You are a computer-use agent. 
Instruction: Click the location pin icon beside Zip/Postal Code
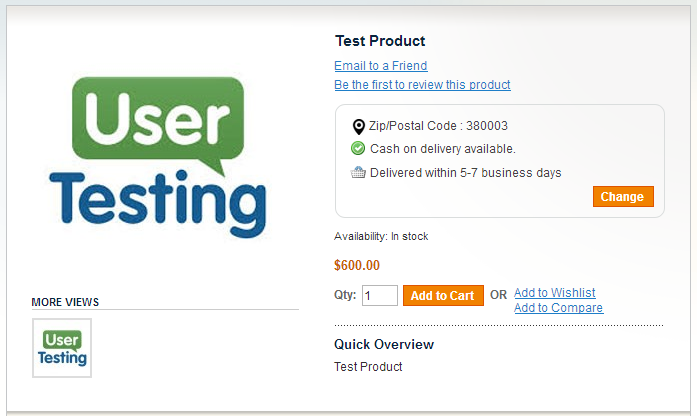click(359, 127)
